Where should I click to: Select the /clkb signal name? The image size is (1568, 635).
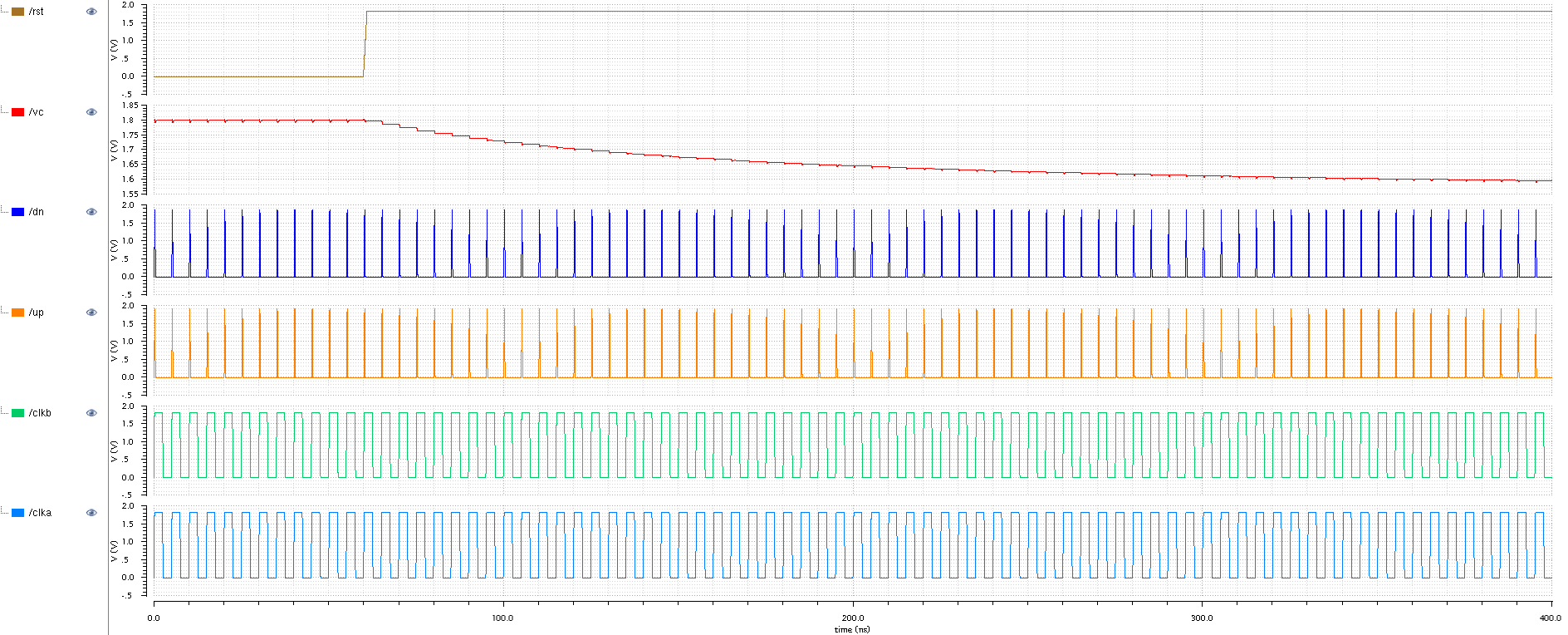coord(40,413)
